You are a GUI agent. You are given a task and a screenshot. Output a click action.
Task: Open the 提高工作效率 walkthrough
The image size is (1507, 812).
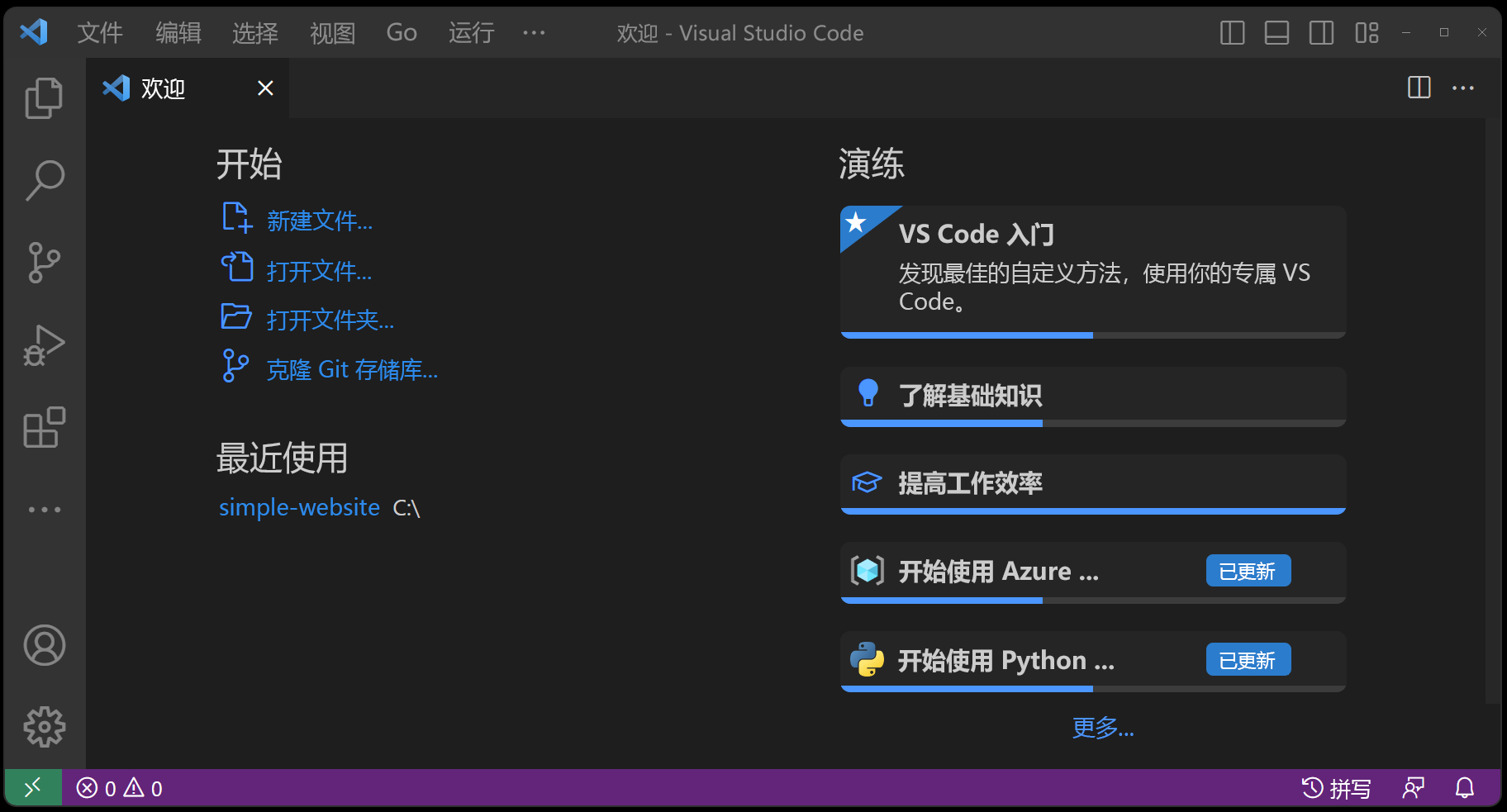pyautogui.click(x=1093, y=484)
